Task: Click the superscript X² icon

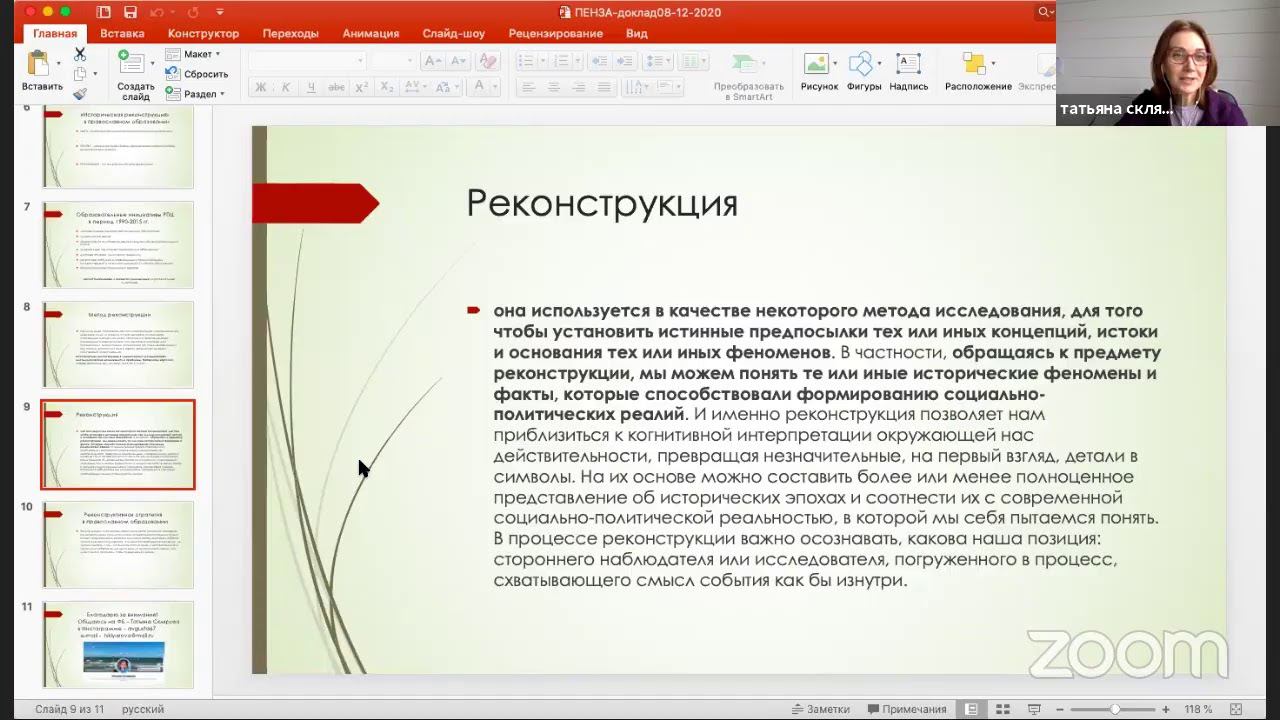Action: [x=362, y=87]
